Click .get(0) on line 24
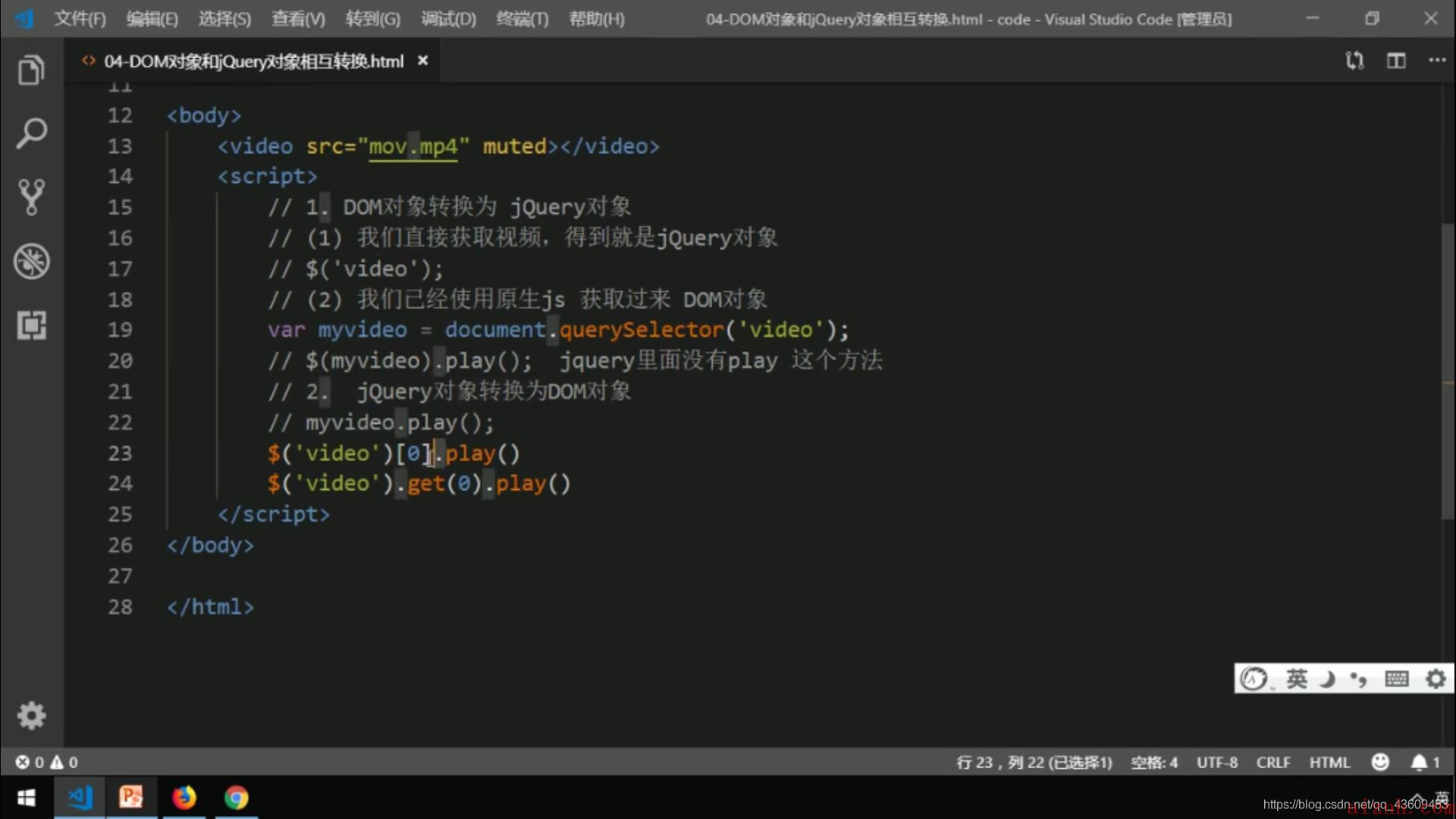Viewport: 1456px width, 819px height. click(x=438, y=484)
